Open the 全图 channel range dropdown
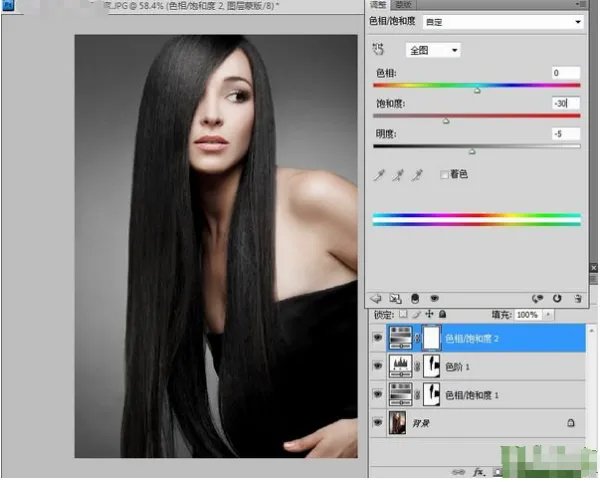 pyautogui.click(x=455, y=50)
